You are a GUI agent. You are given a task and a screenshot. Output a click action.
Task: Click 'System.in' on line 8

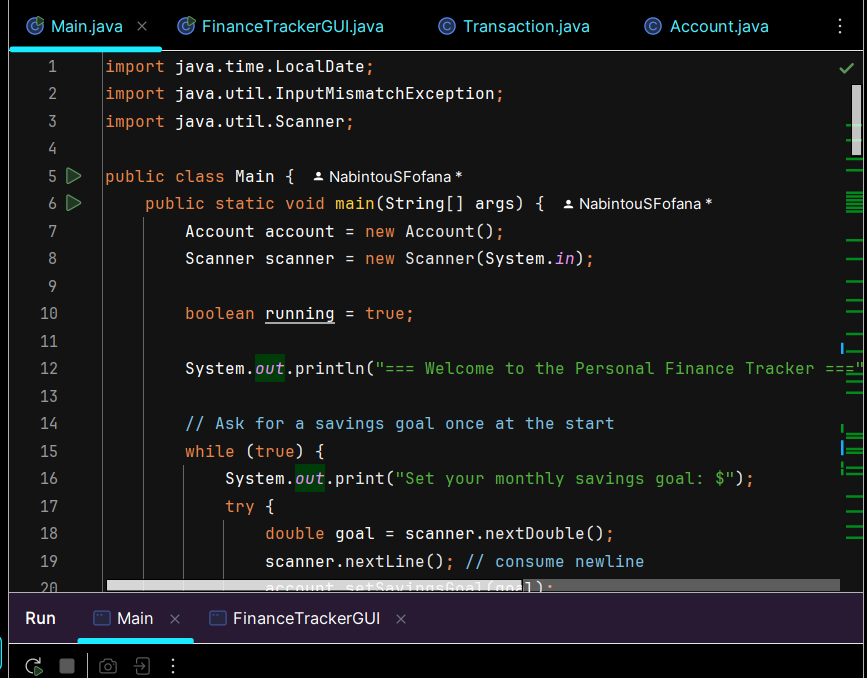530,258
